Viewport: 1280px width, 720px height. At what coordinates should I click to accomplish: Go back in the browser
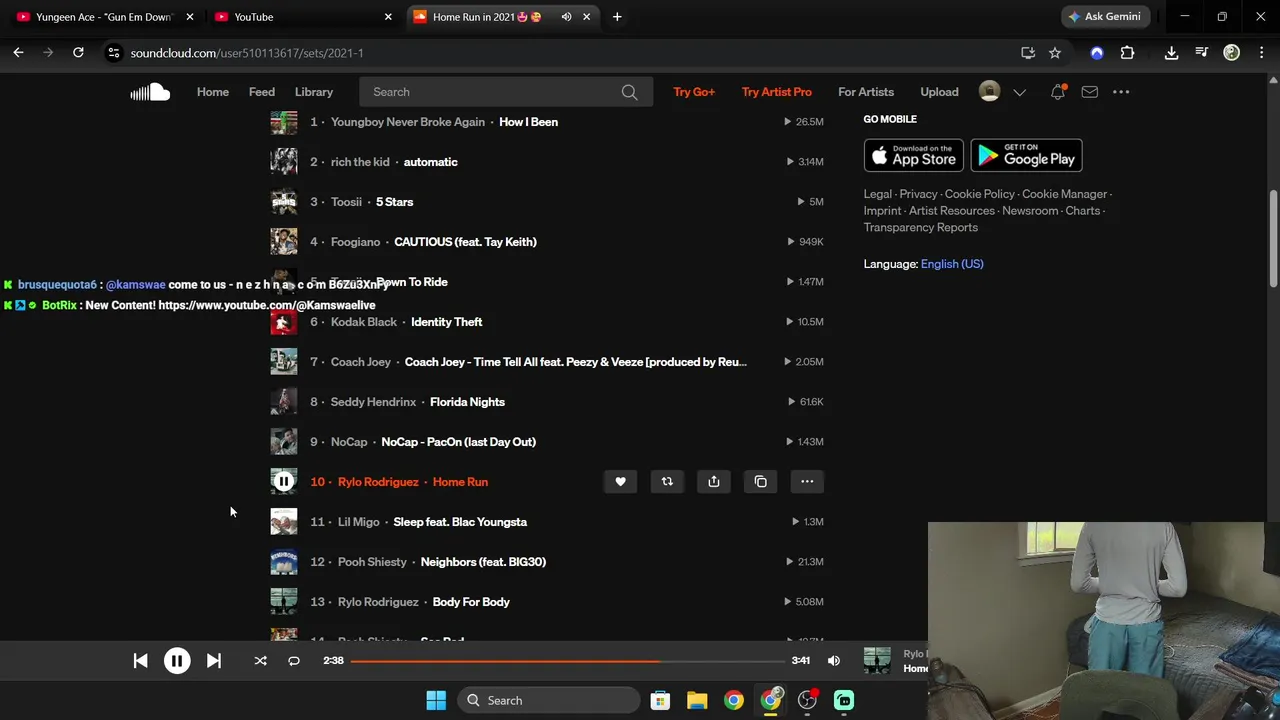[x=18, y=53]
